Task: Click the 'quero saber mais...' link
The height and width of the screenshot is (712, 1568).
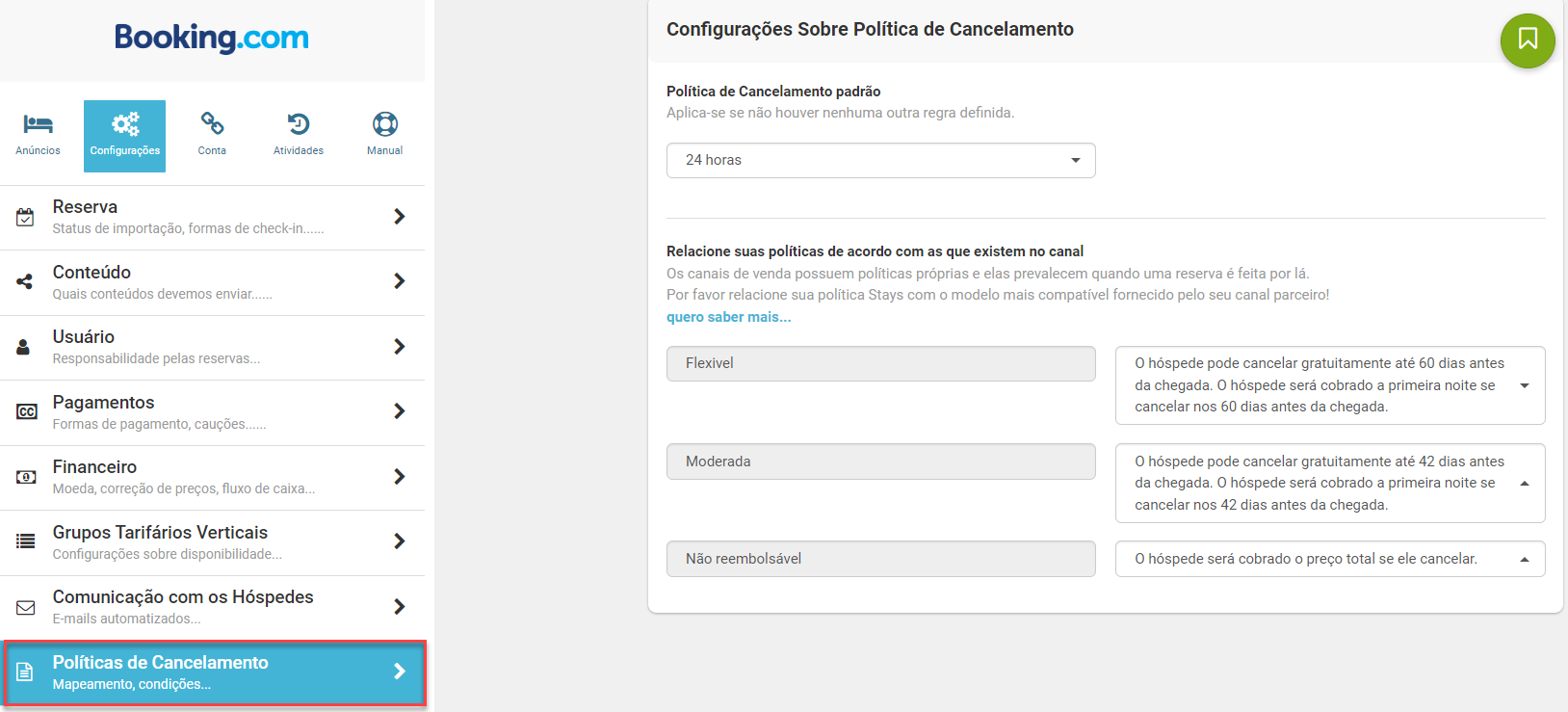Action: pos(728,317)
